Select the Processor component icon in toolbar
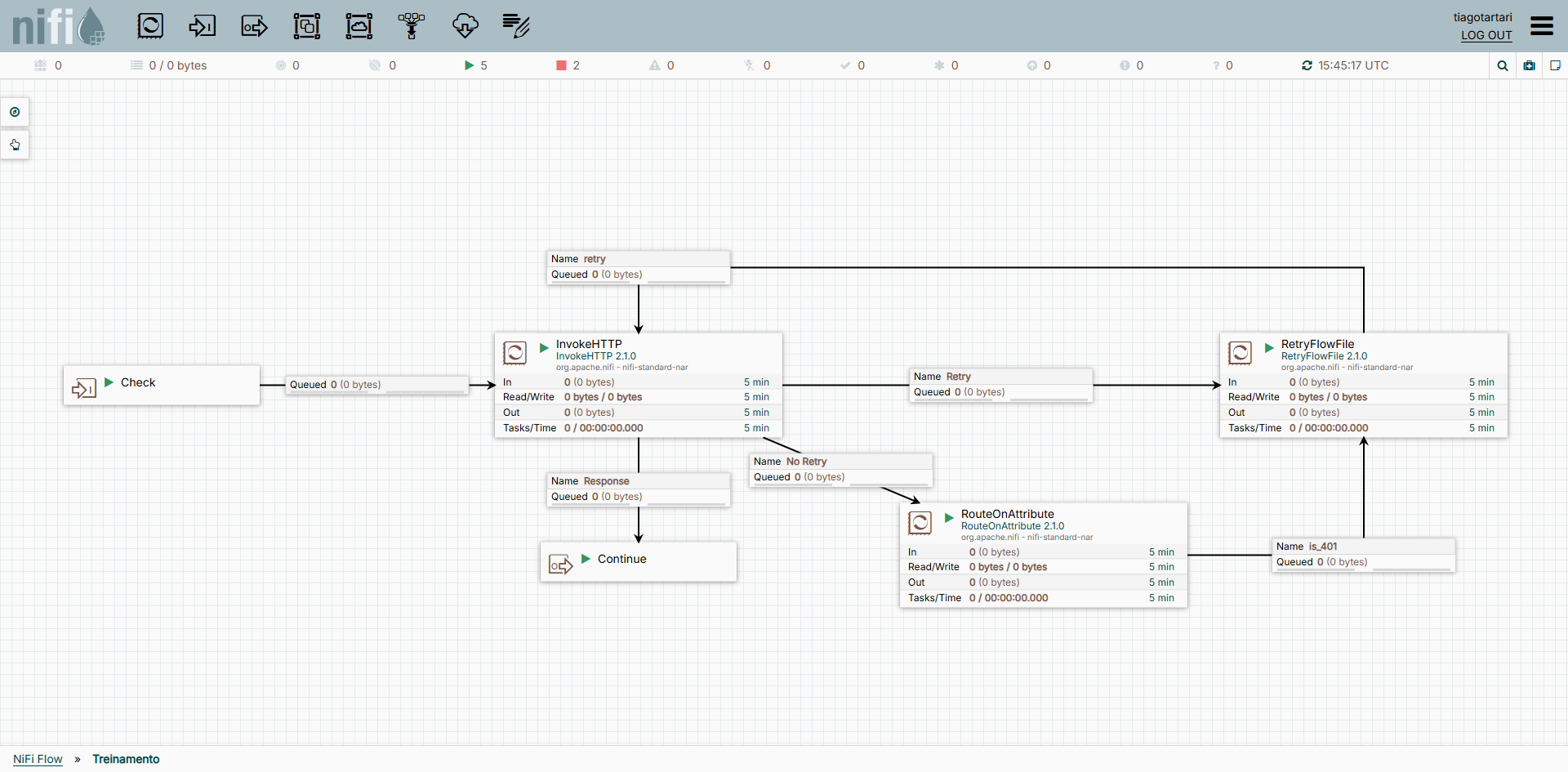1568x772 pixels. pos(150,26)
